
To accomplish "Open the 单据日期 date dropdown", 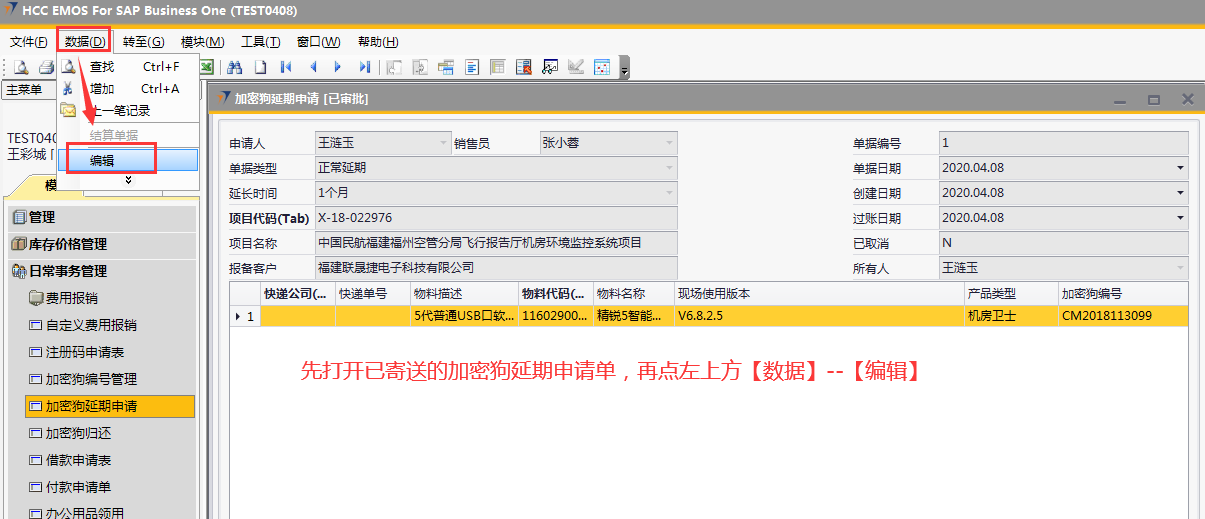I will tap(1179, 168).
